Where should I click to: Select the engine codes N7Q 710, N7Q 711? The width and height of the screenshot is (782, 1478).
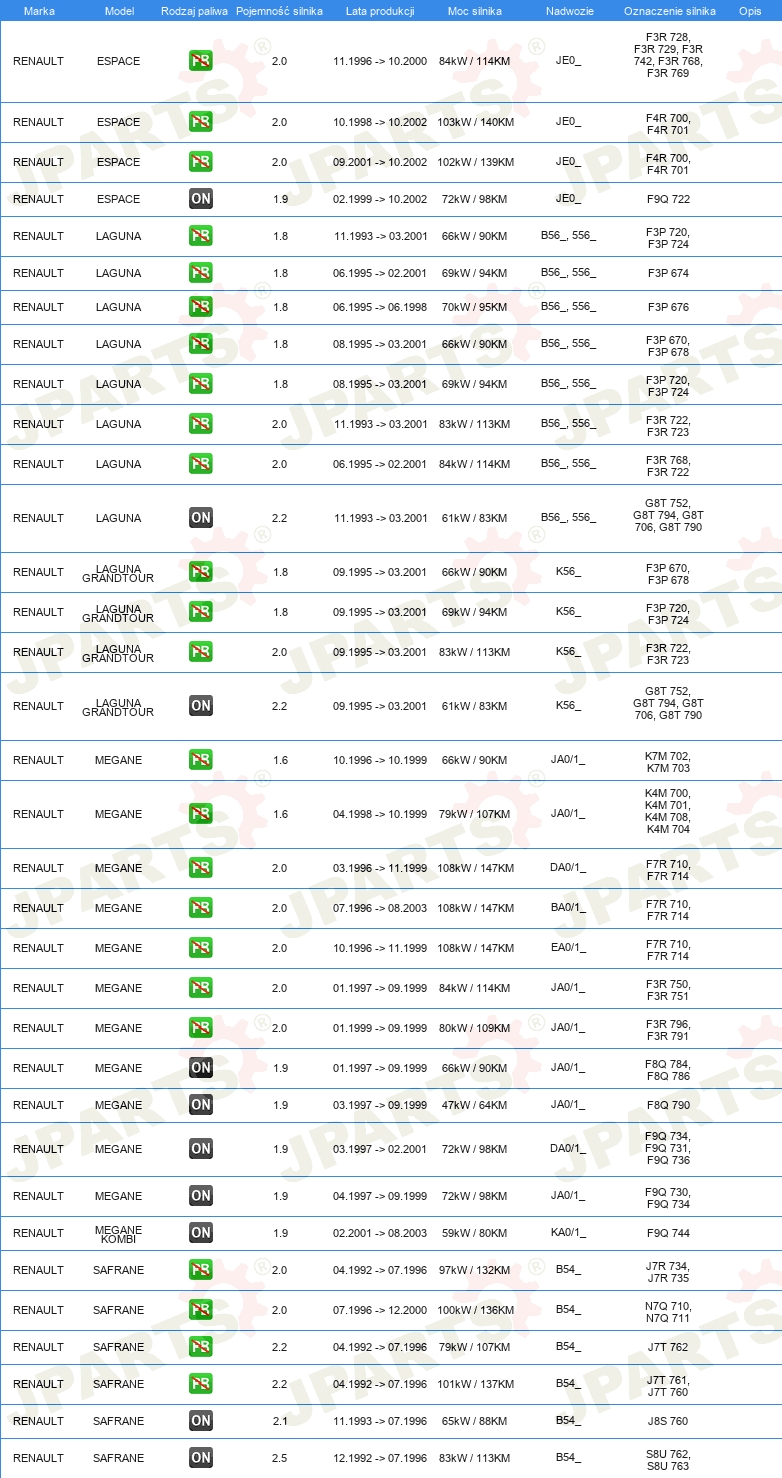[668, 1310]
